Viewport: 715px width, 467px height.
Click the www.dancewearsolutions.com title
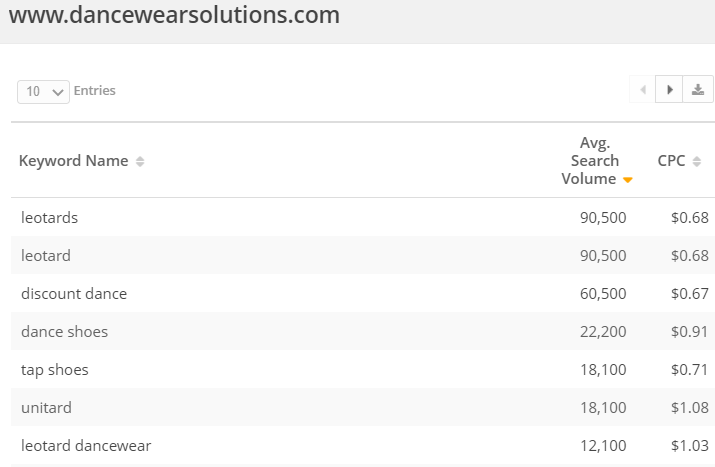(174, 15)
